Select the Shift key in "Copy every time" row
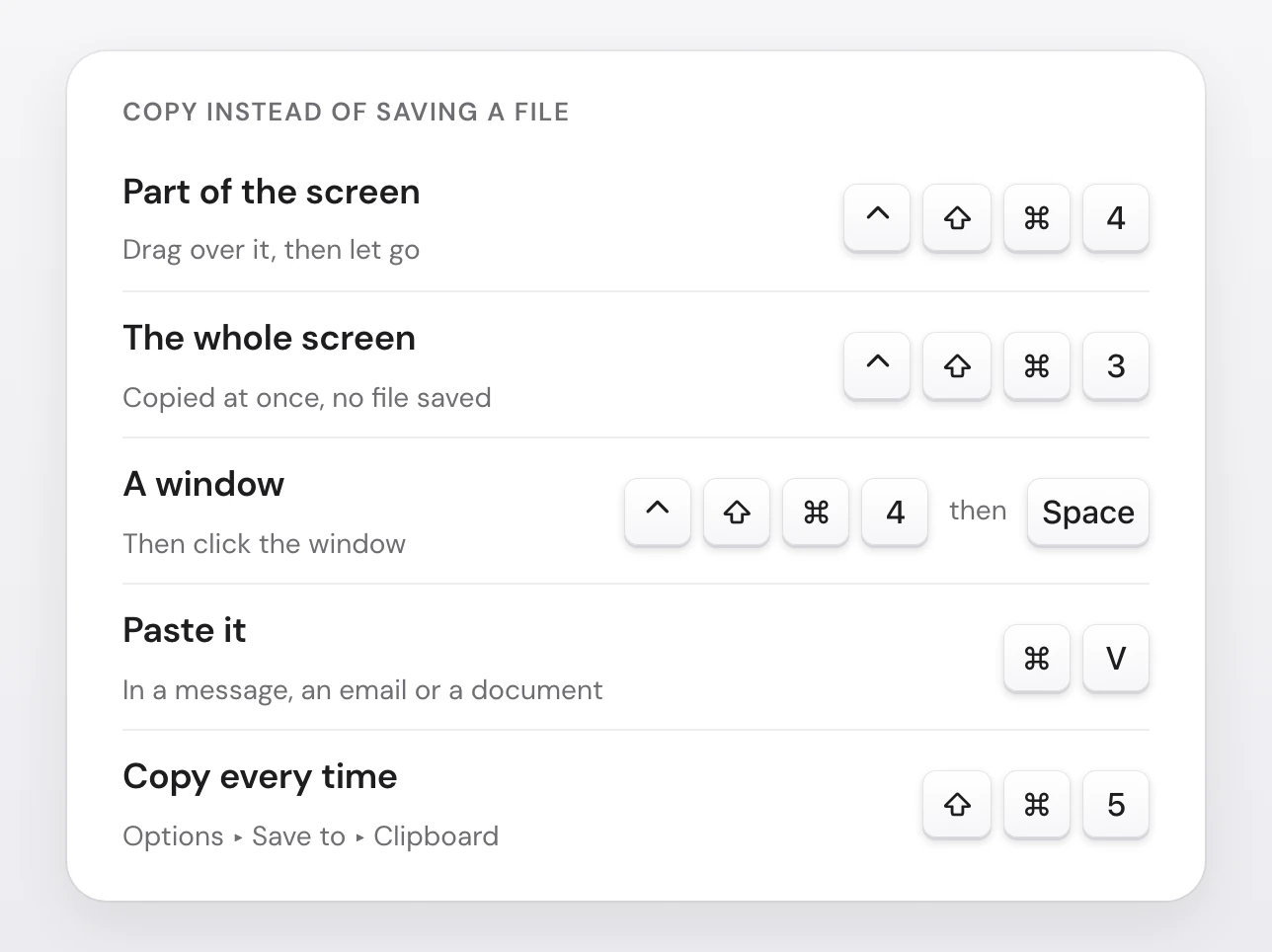 pyautogui.click(x=957, y=804)
